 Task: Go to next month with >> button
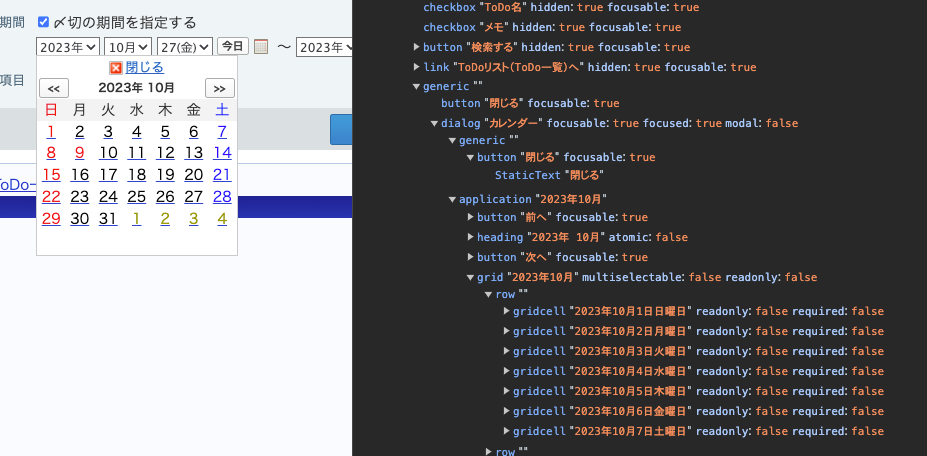coord(220,88)
